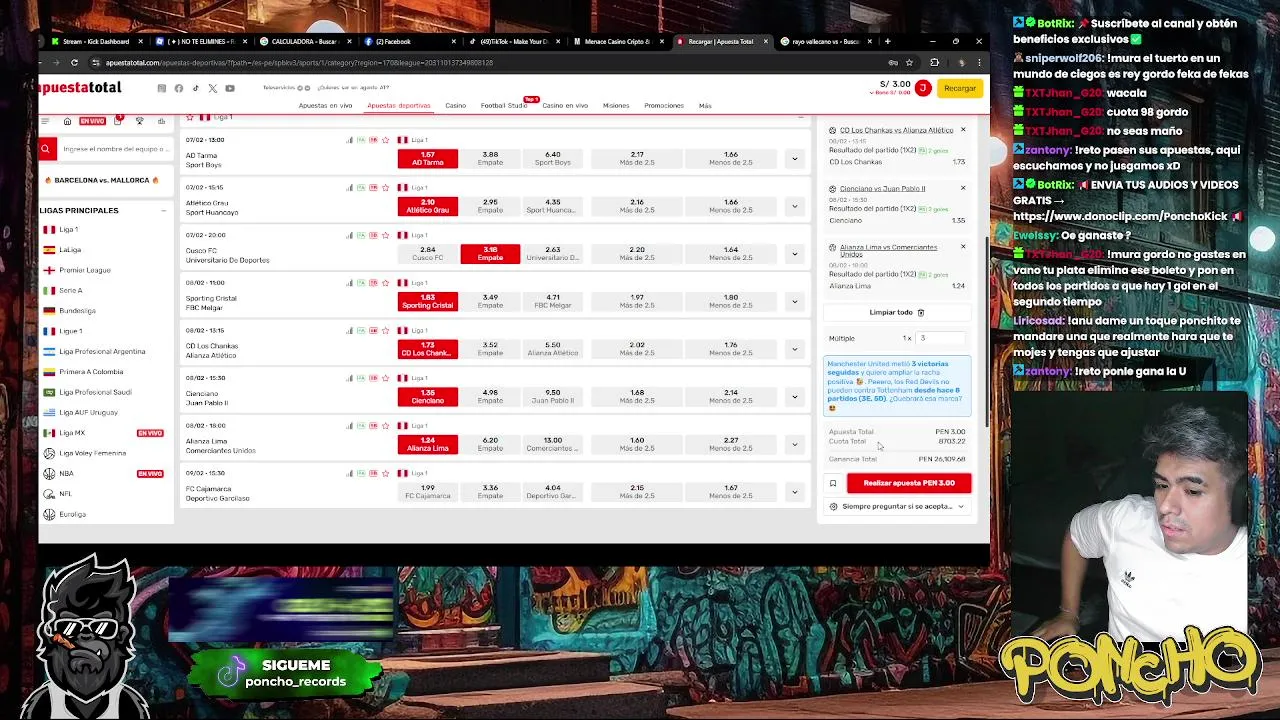Favorite the Cusco FC match with star

[385, 235]
